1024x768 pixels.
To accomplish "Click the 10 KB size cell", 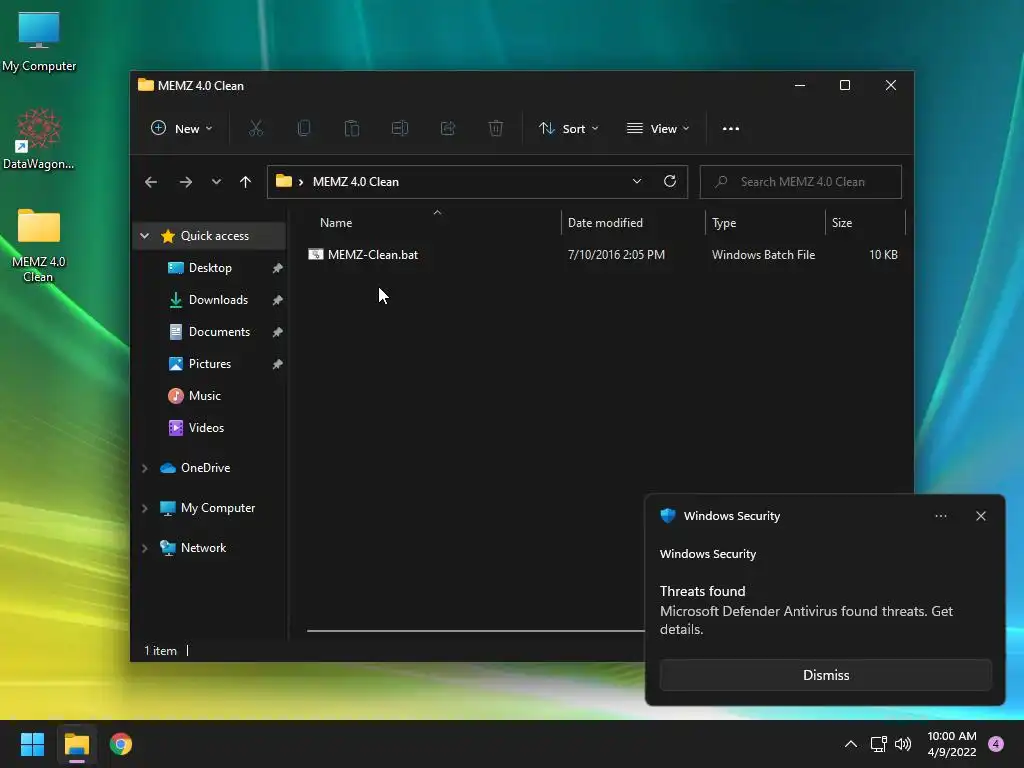I will tap(883, 255).
